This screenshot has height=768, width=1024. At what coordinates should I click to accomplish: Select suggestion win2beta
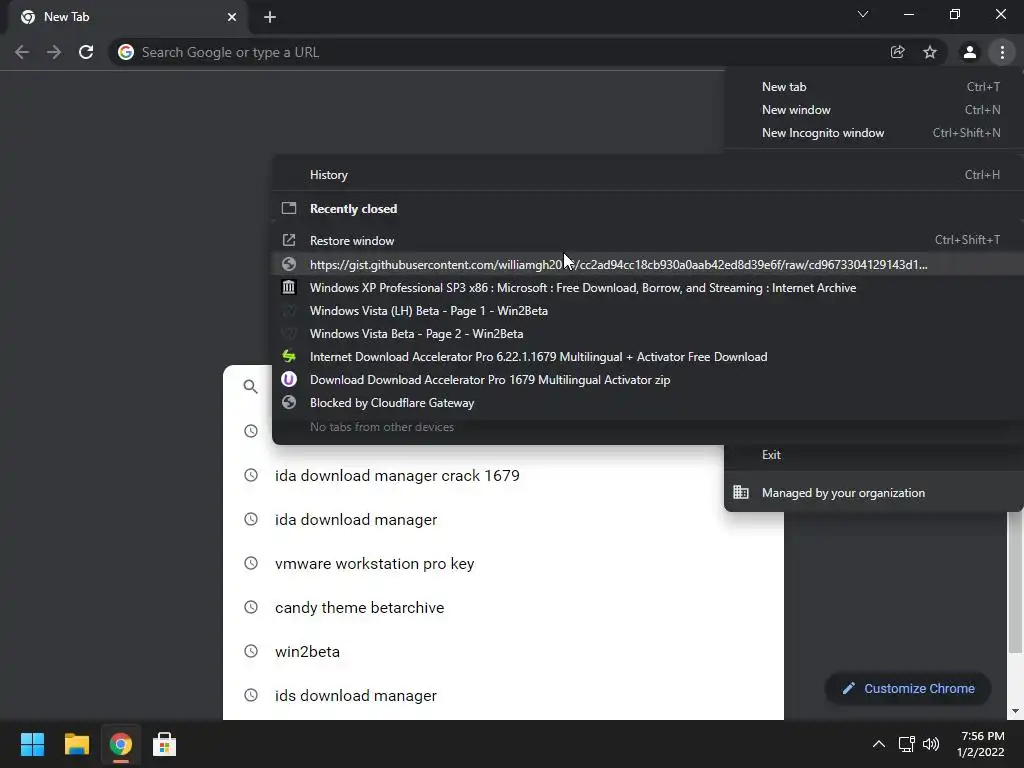tap(503, 651)
